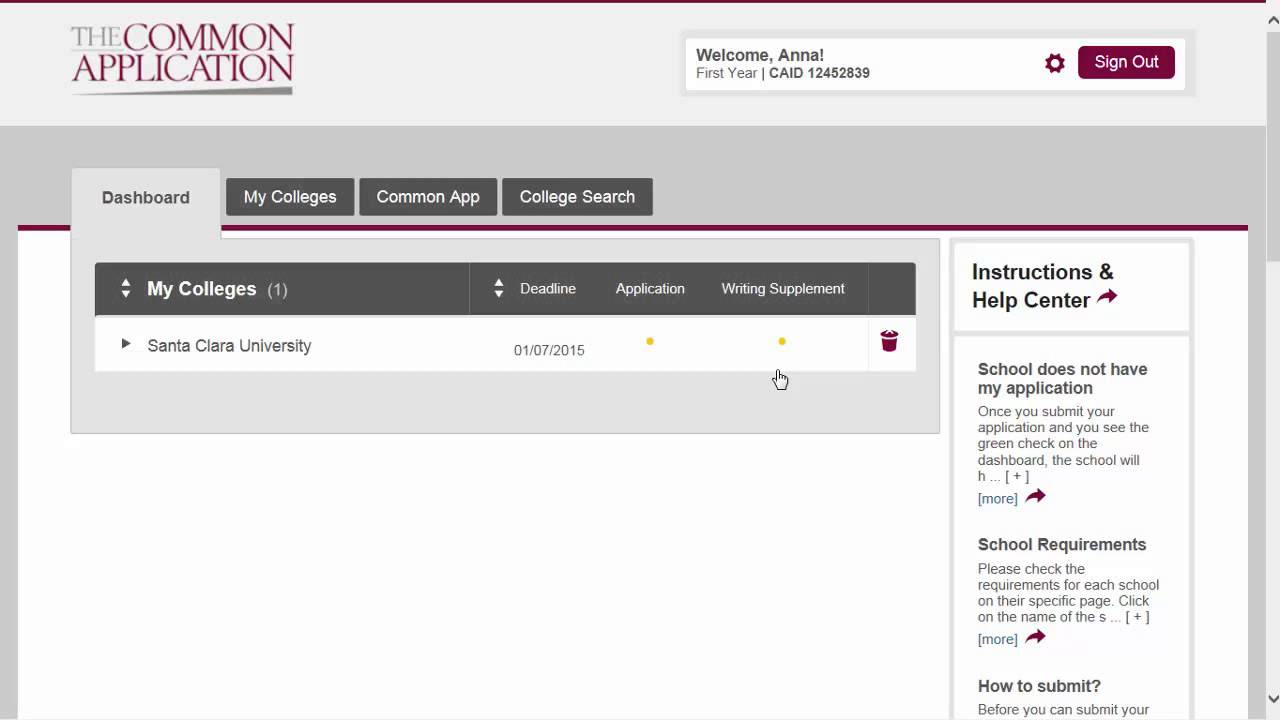Click the 'School Requirements' help heading
This screenshot has width=1280, height=720.
point(1062,545)
